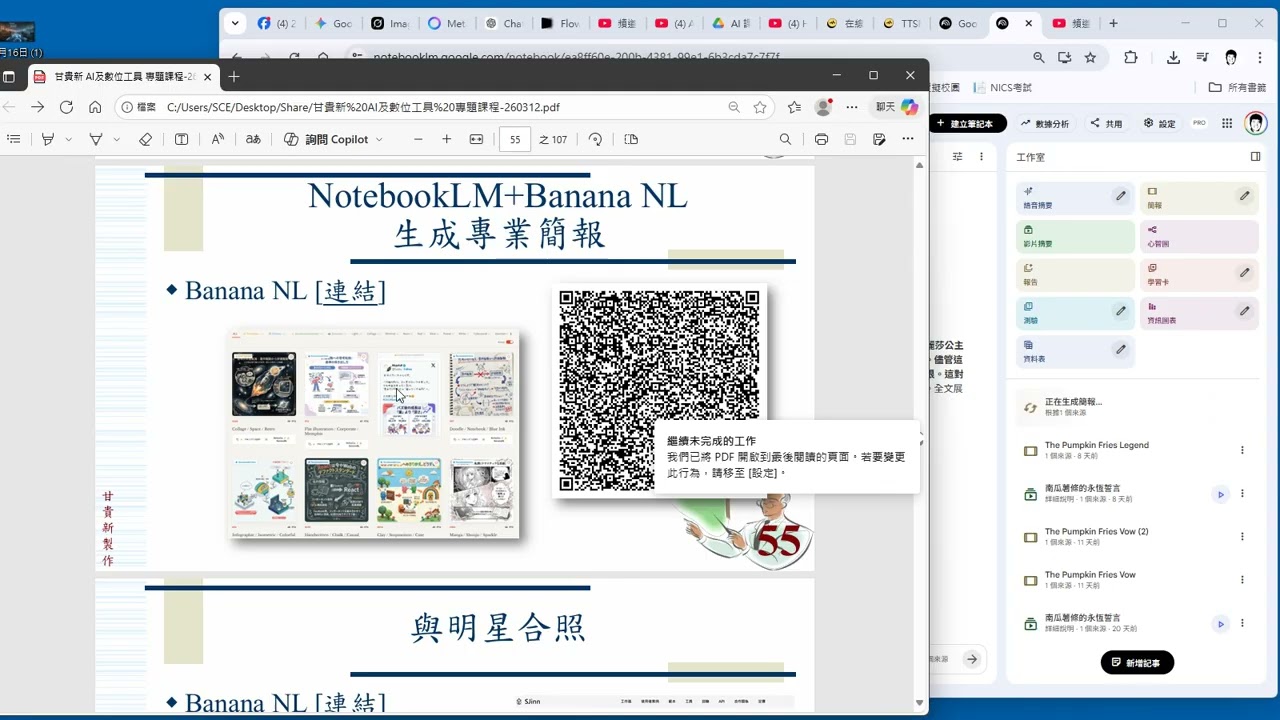Zoom out the PDF with minus
This screenshot has height=720, width=1280.
418,139
